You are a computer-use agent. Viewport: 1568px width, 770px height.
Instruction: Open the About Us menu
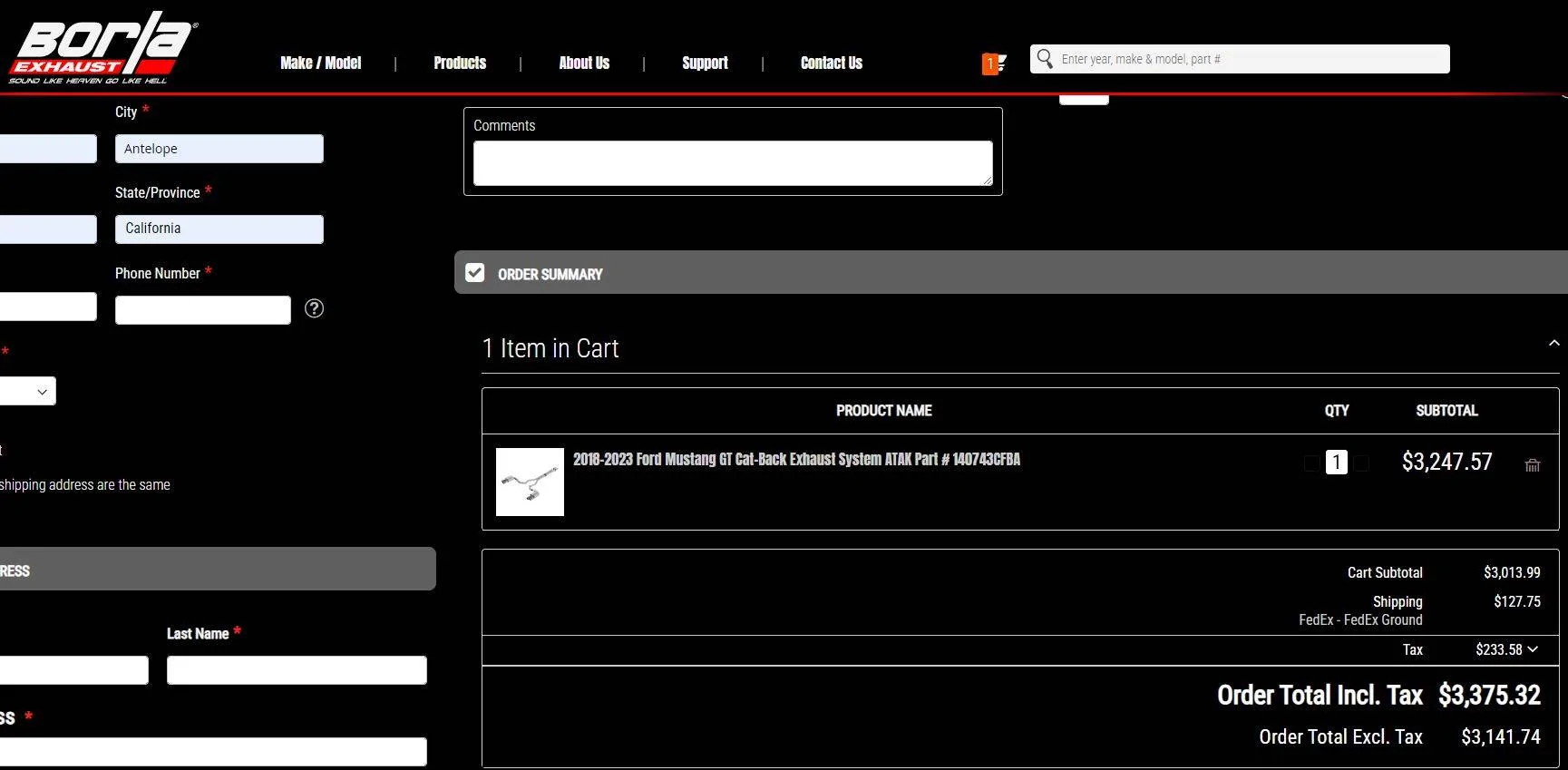click(x=584, y=63)
